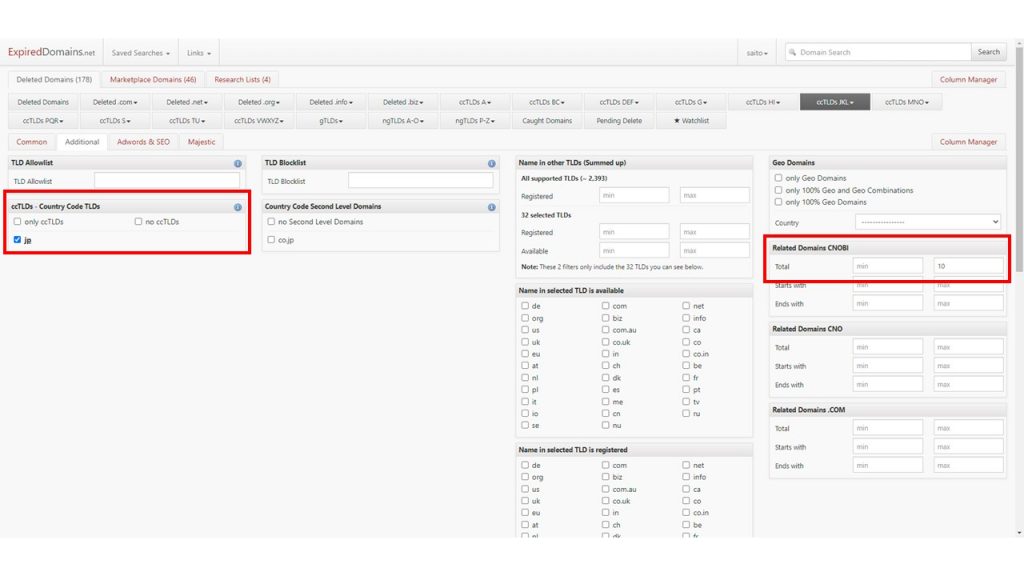1024x576 pixels.
Task: Check 'only 100% Geo and Geo Combinations'
Action: (778, 190)
